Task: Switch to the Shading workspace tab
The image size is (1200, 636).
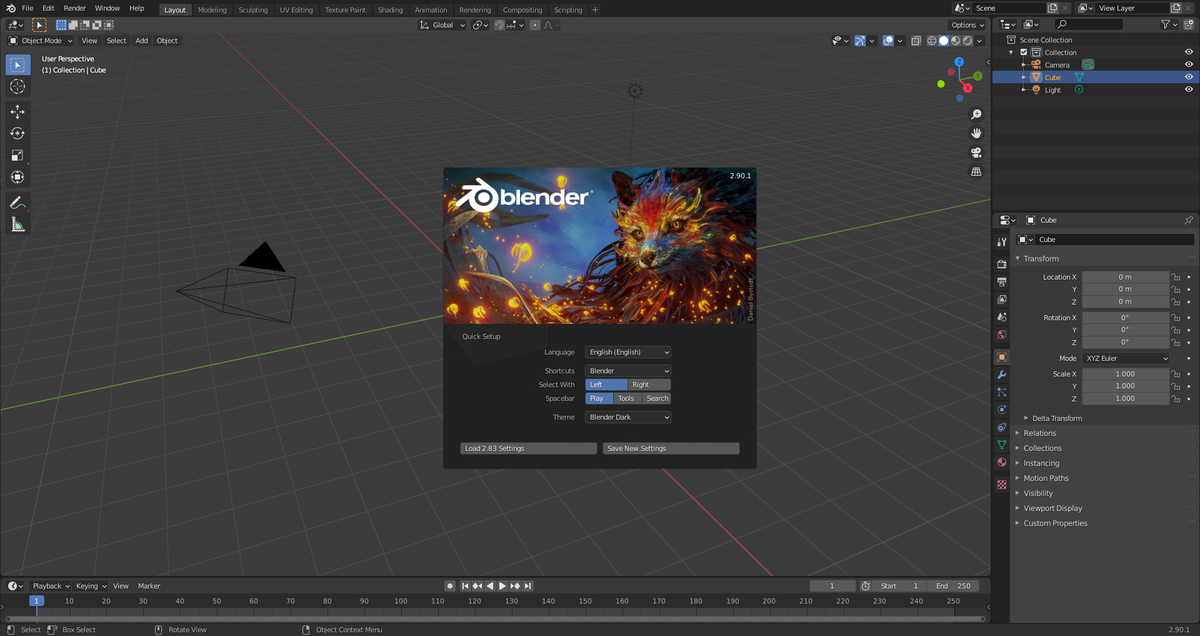Action: tap(390, 10)
